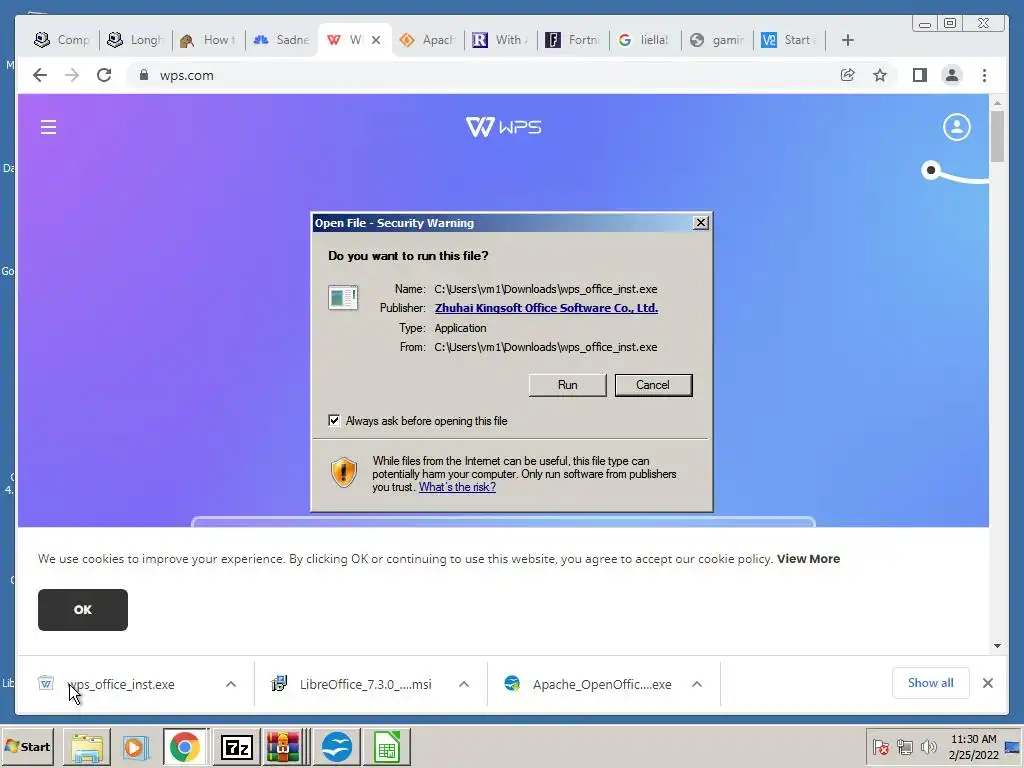The height and width of the screenshot is (768, 1024).
Task: Open the green spreadsheet app in taskbar
Action: [387, 747]
